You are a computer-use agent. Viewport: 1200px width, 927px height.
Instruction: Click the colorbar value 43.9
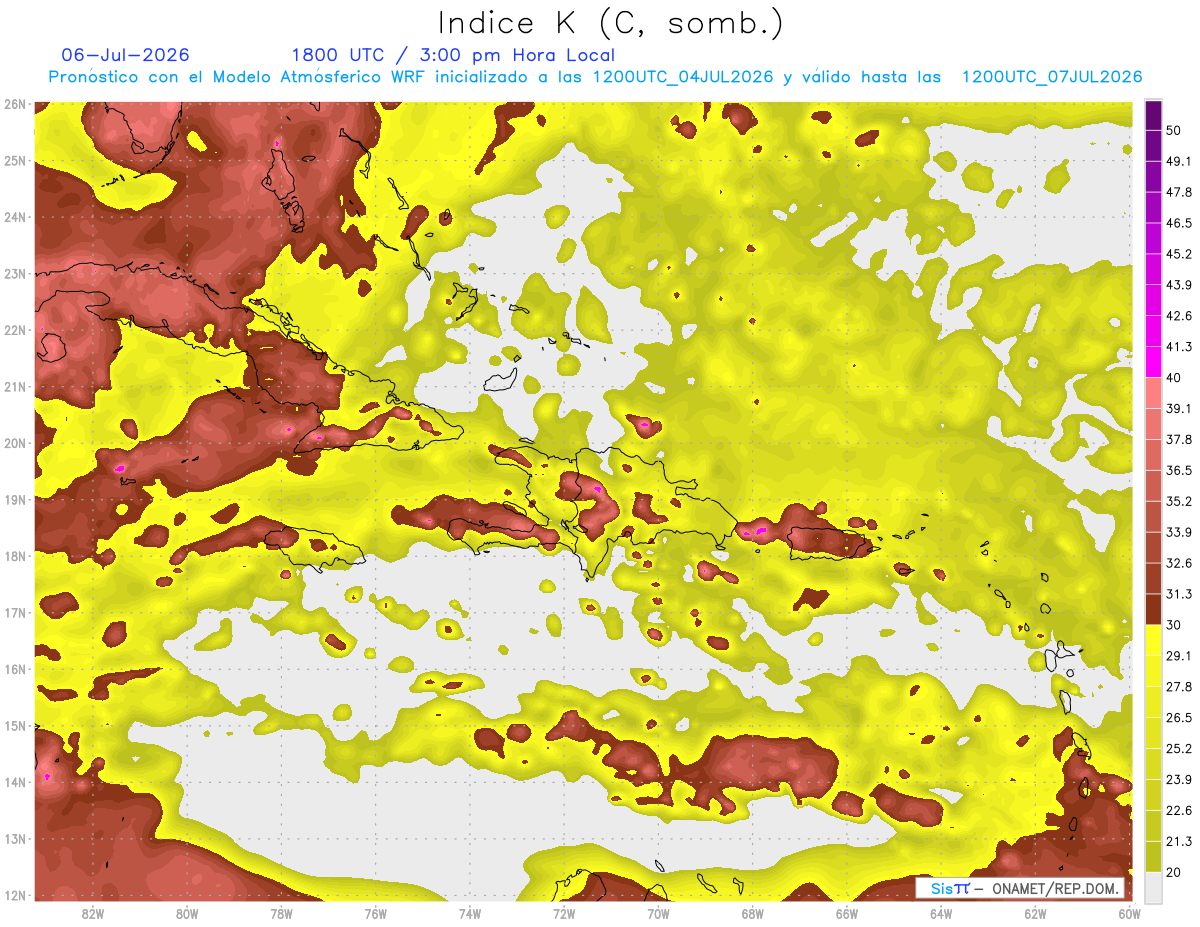point(1179,285)
